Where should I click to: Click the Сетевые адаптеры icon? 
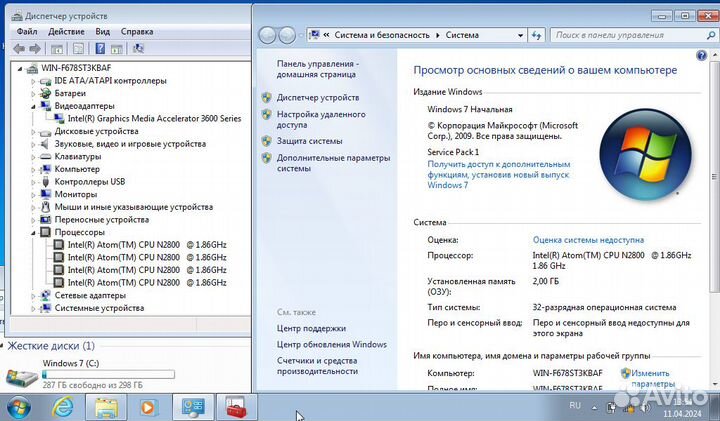click(45, 295)
